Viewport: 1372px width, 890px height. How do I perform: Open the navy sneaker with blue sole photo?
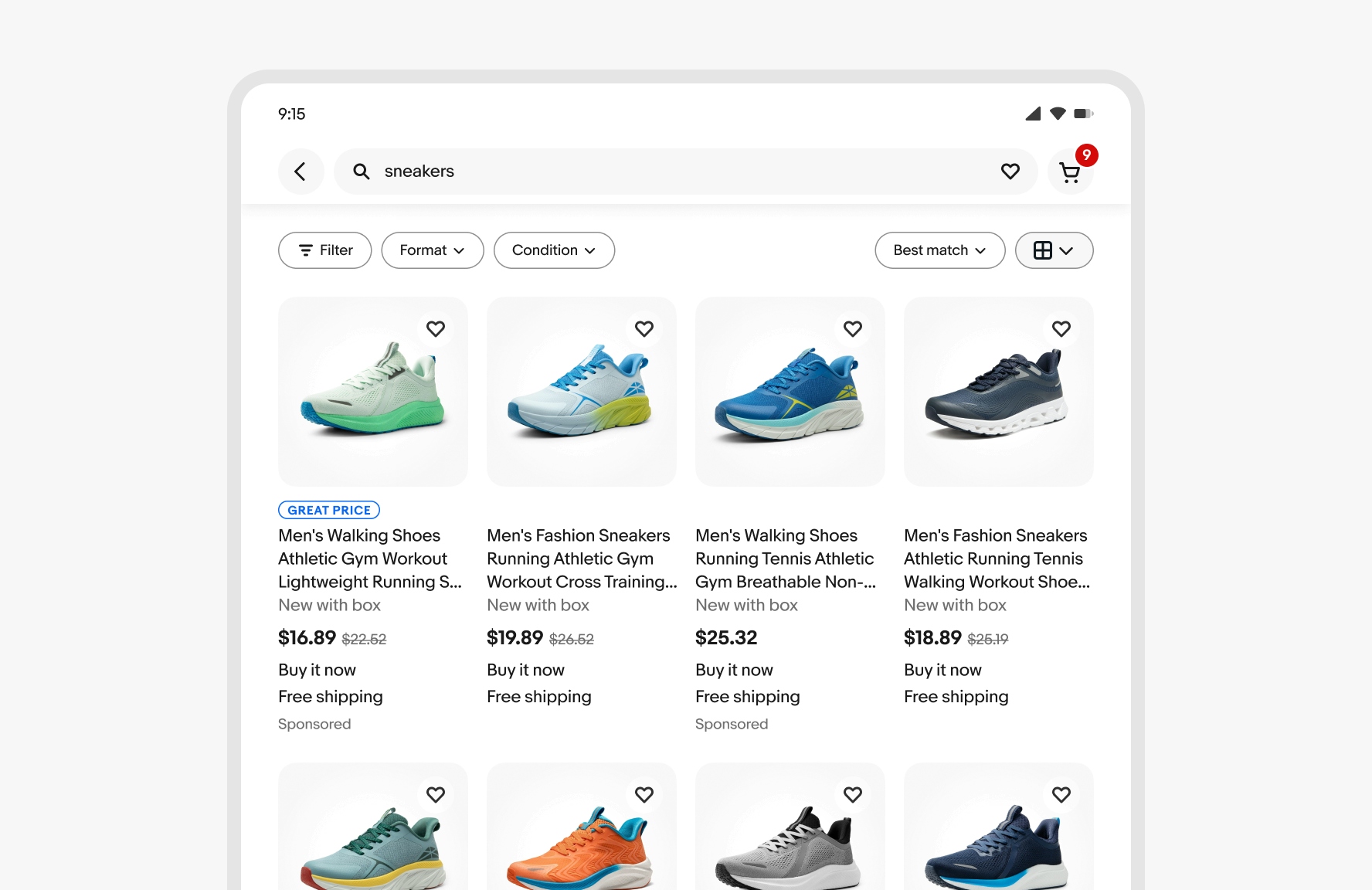(x=999, y=827)
